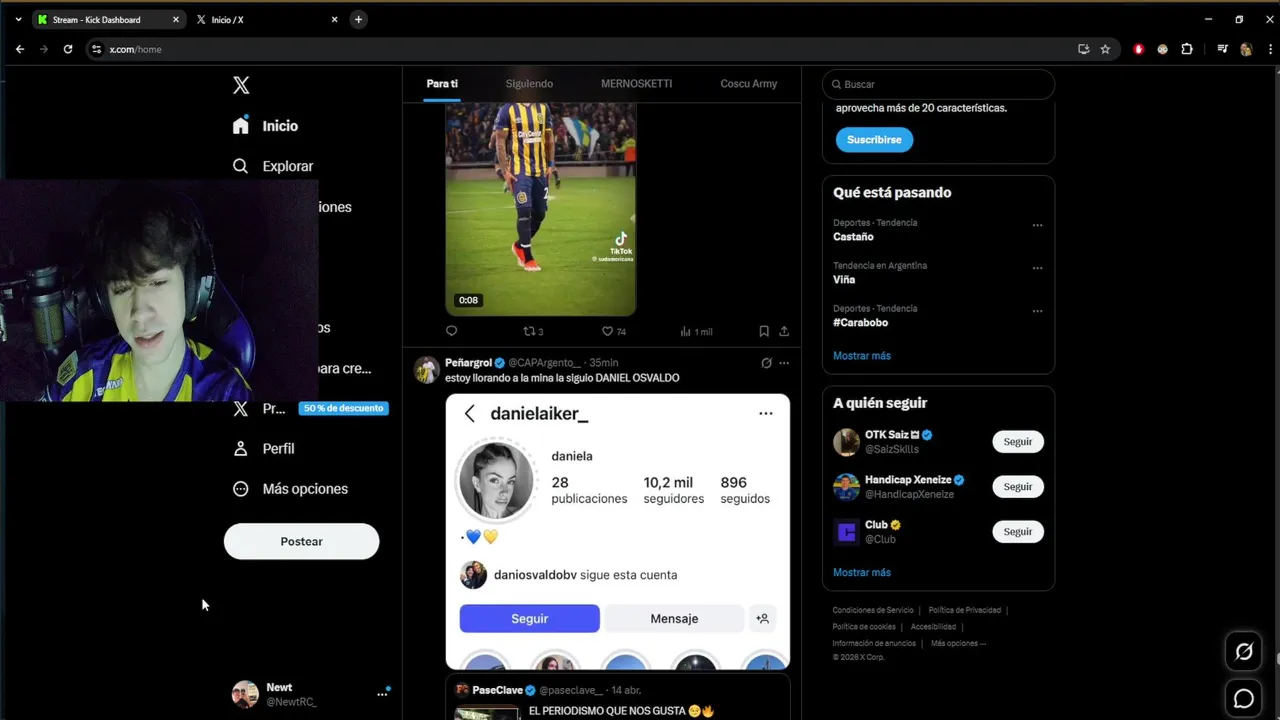Play the football TikTok video
Screen dimensions: 1280x720
point(541,208)
